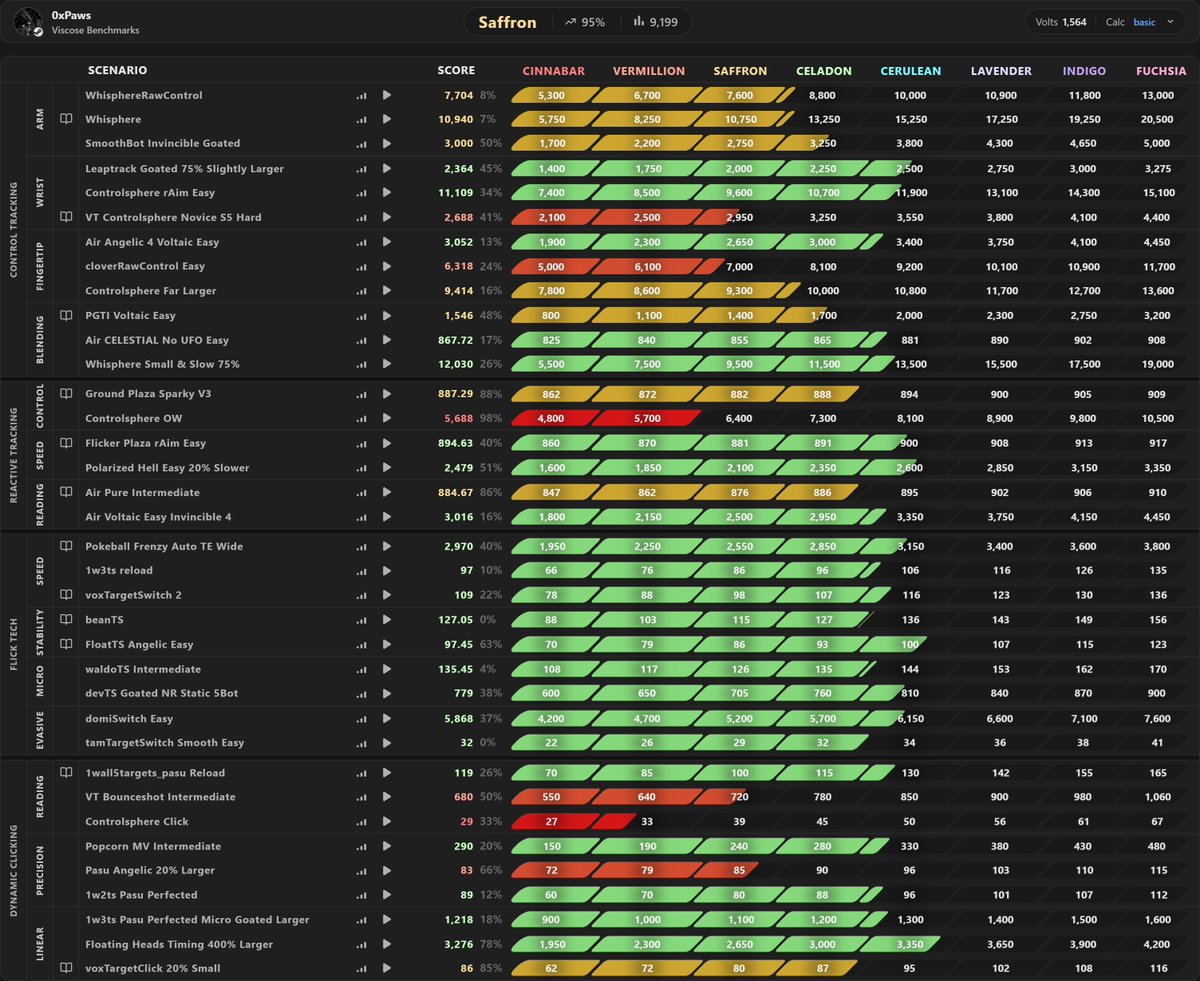Viewport: 1200px width, 981px height.
Task: Open the Saffron rank selector
Action: click(x=507, y=22)
